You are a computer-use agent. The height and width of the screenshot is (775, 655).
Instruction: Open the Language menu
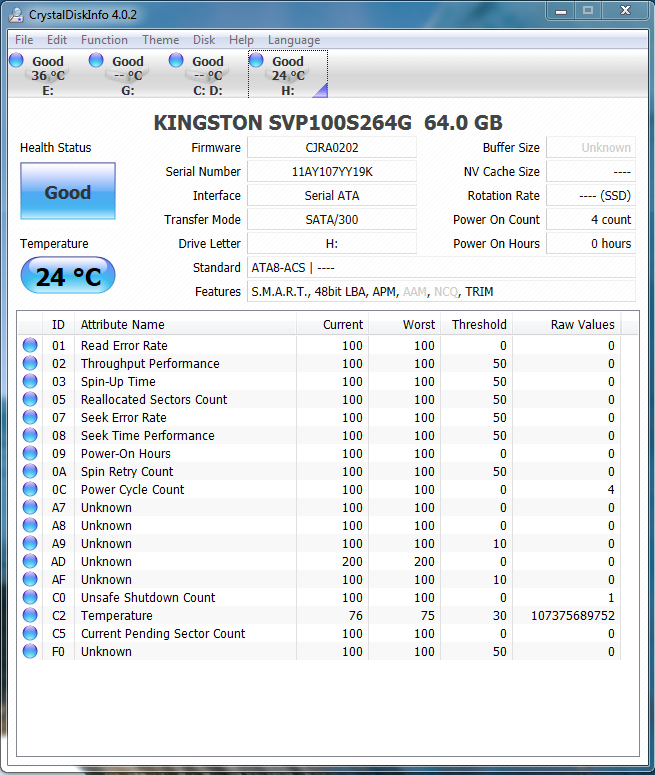(x=294, y=40)
